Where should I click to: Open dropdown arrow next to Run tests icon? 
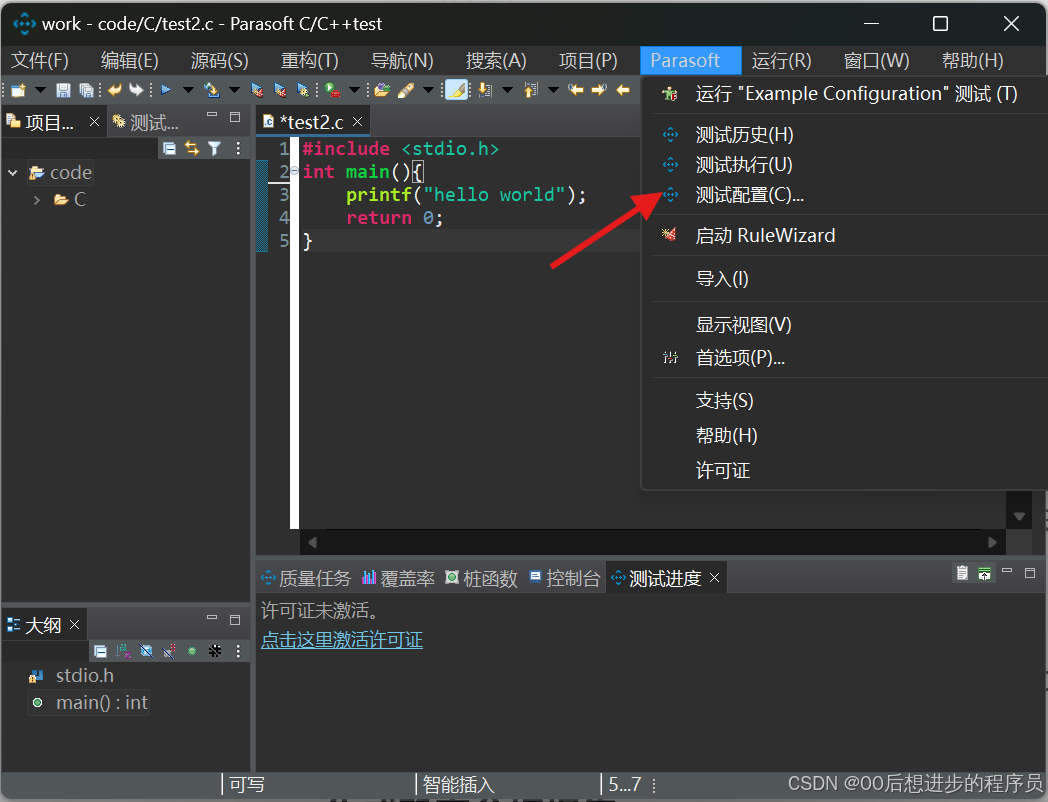pyautogui.click(x=188, y=90)
